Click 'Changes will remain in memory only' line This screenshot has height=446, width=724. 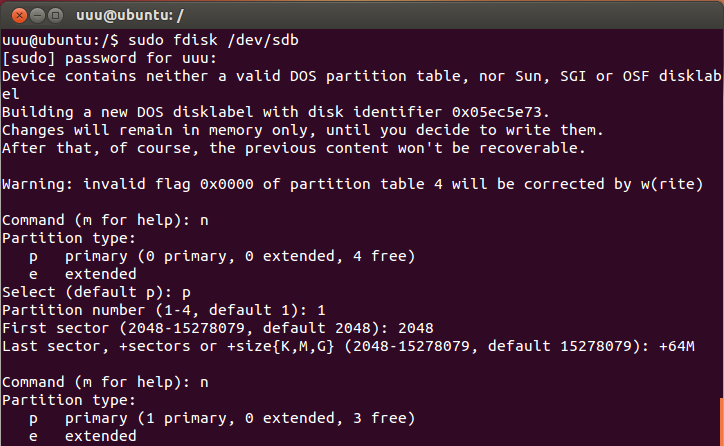pos(302,130)
